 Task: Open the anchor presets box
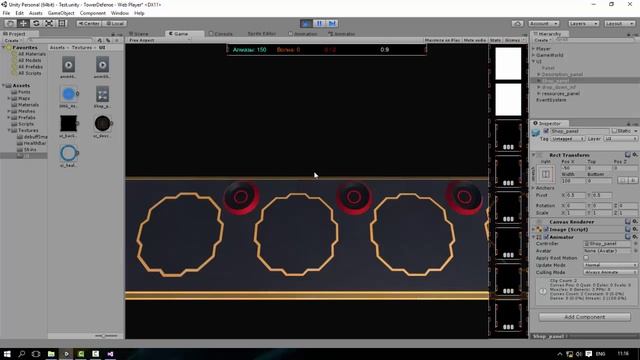click(546, 175)
